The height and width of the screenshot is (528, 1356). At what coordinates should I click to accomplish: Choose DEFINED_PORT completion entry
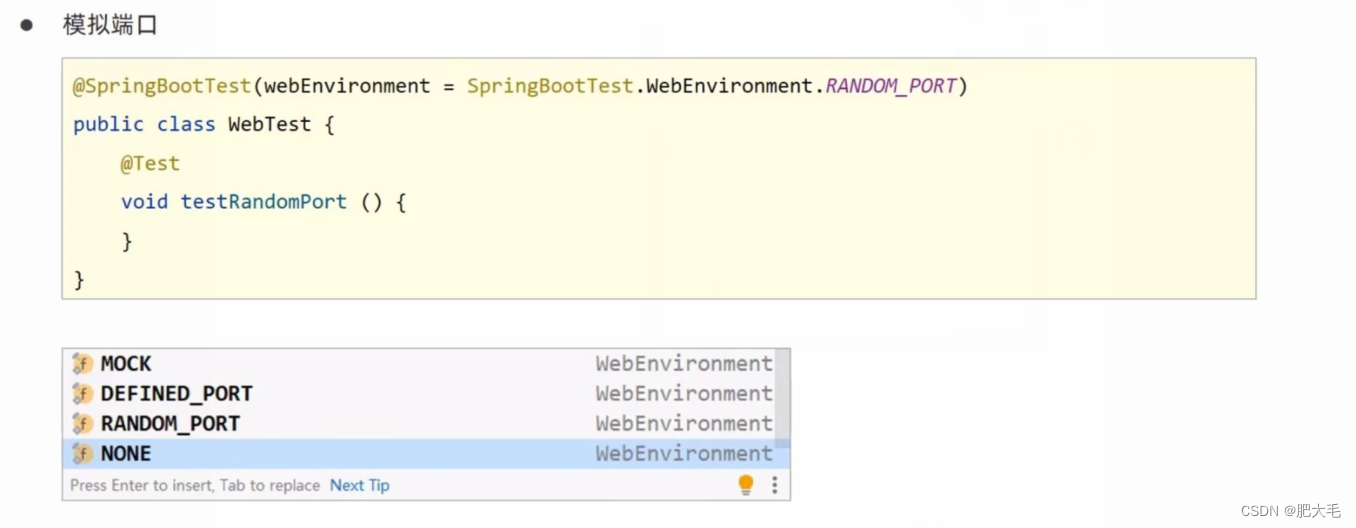426,394
